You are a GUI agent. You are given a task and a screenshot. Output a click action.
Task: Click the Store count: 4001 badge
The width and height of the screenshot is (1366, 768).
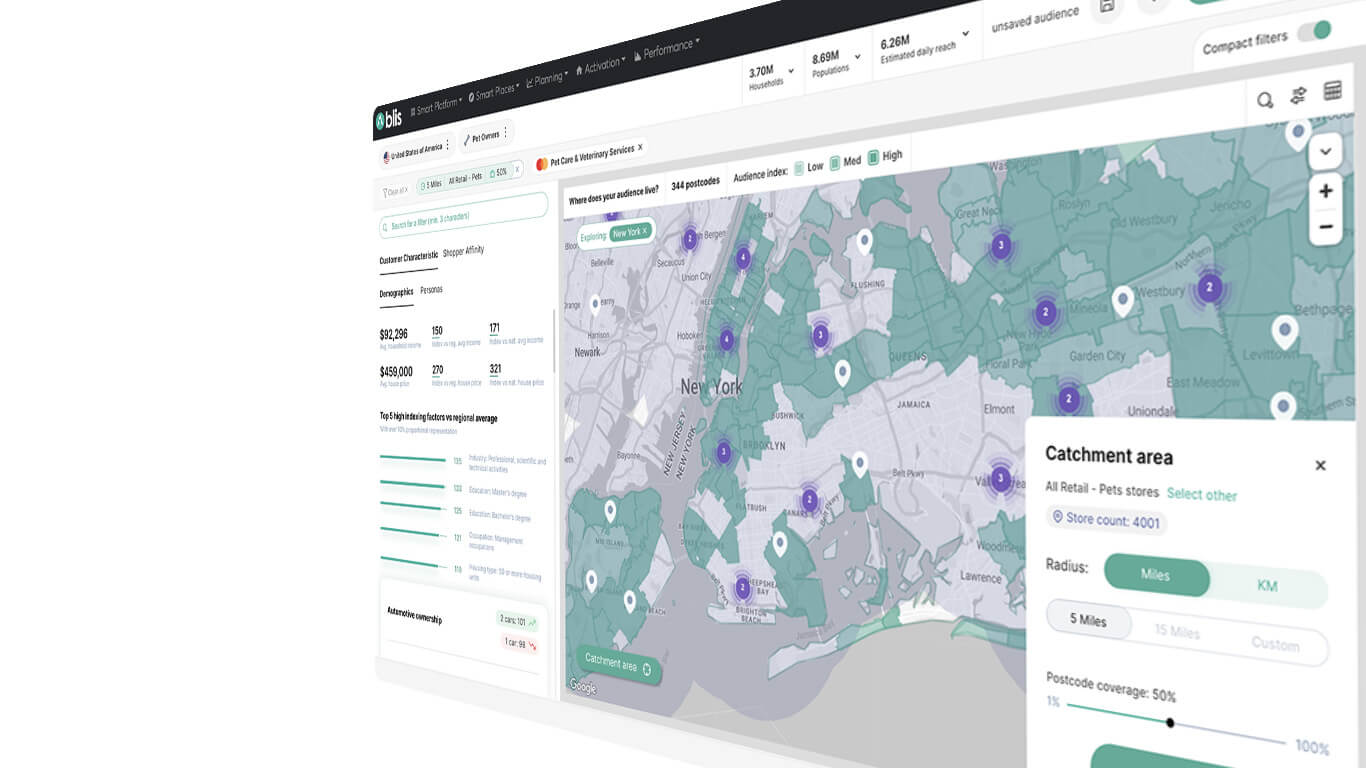(1106, 519)
